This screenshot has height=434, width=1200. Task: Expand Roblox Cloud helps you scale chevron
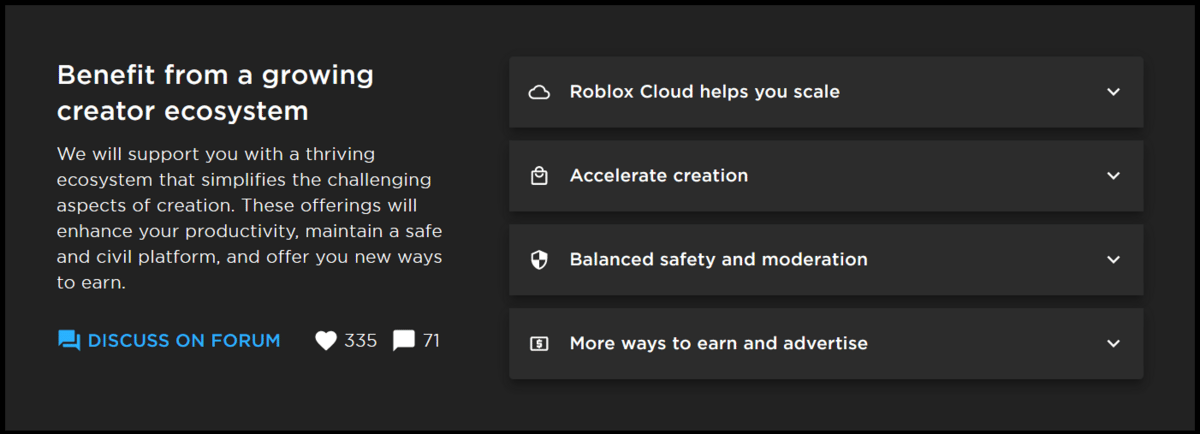(1114, 92)
